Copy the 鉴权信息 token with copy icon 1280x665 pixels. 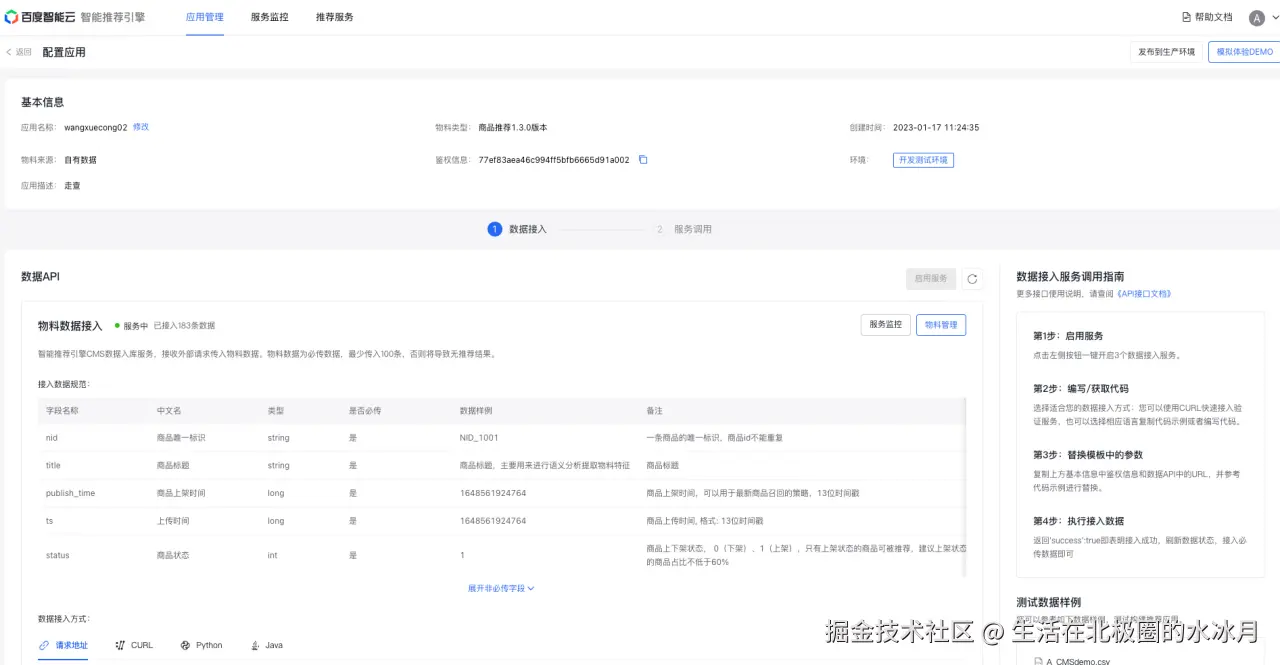click(643, 160)
